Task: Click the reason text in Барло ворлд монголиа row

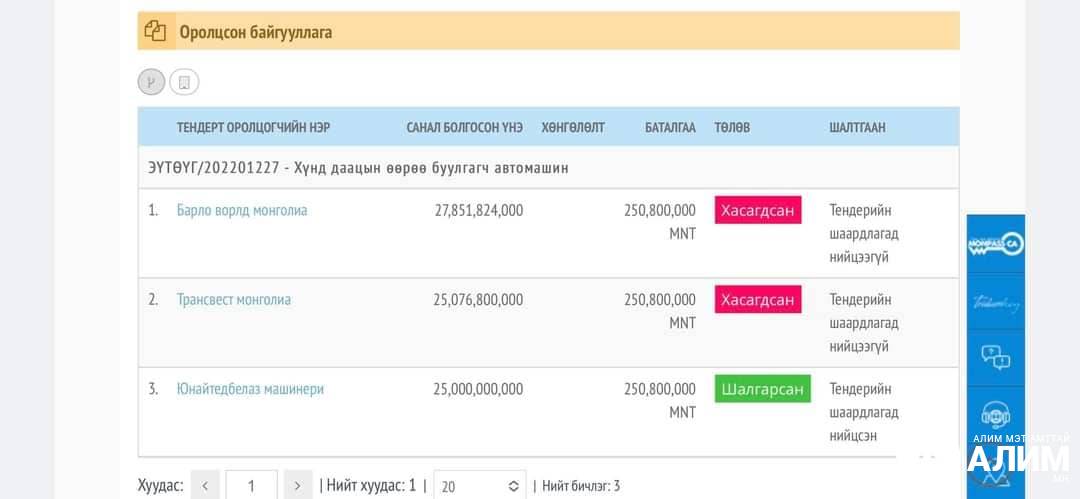Action: pos(864,234)
